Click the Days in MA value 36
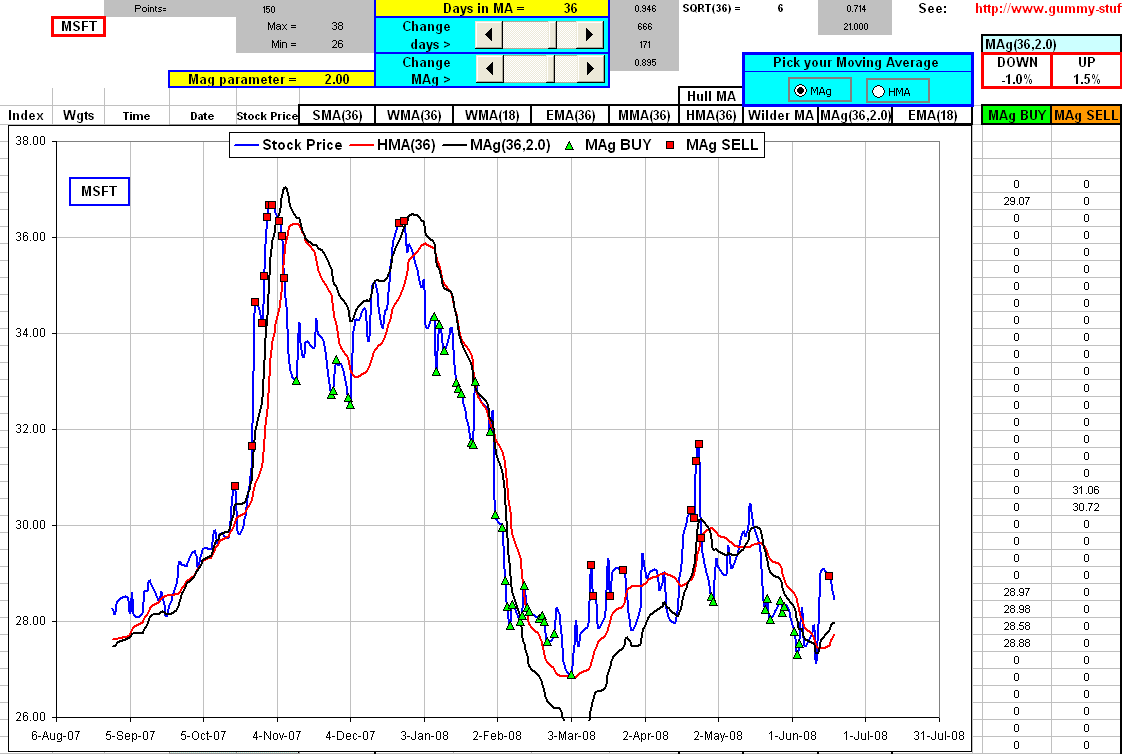1122x754 pixels. (570, 9)
